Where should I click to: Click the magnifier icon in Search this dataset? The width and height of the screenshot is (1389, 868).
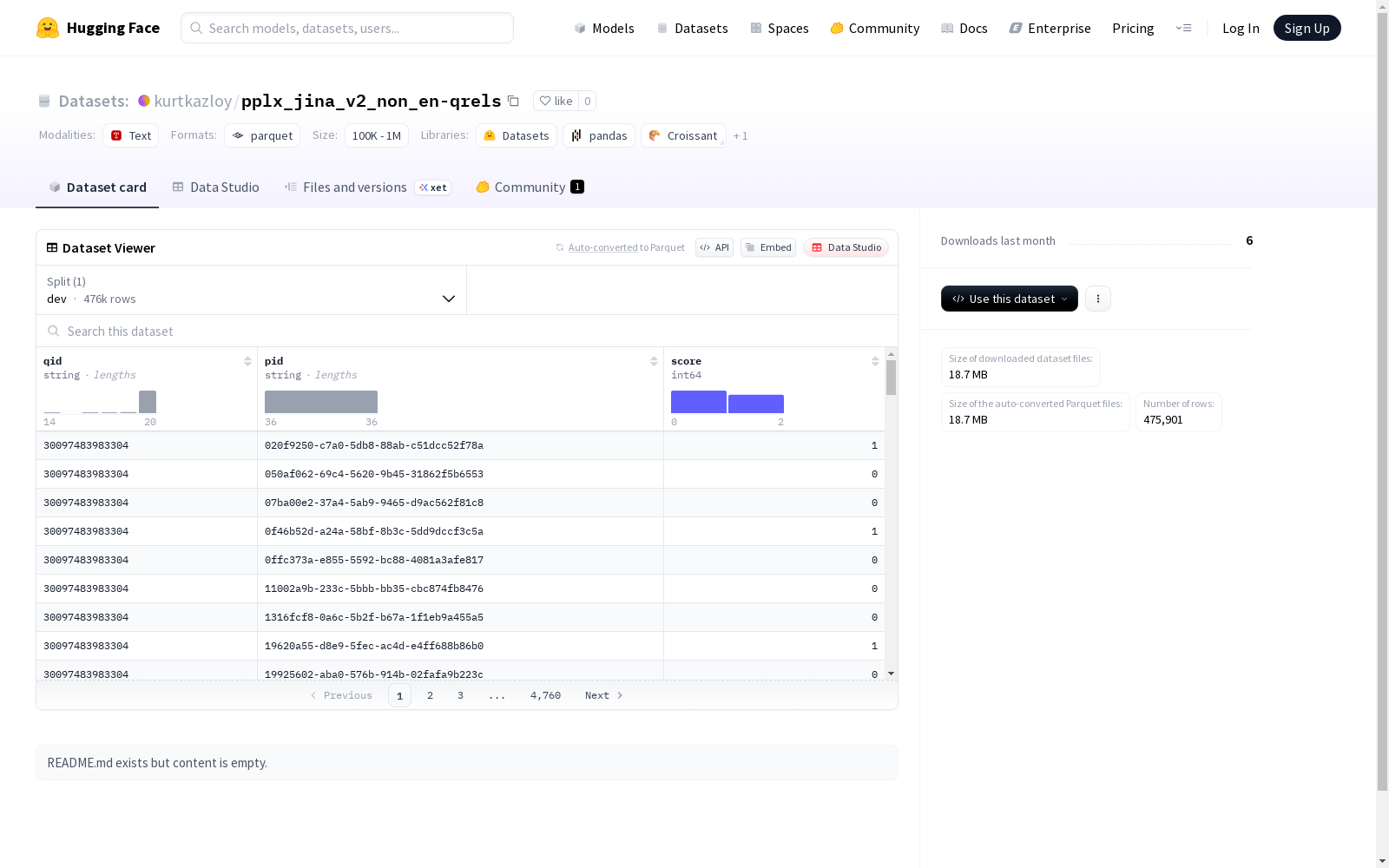[54, 331]
